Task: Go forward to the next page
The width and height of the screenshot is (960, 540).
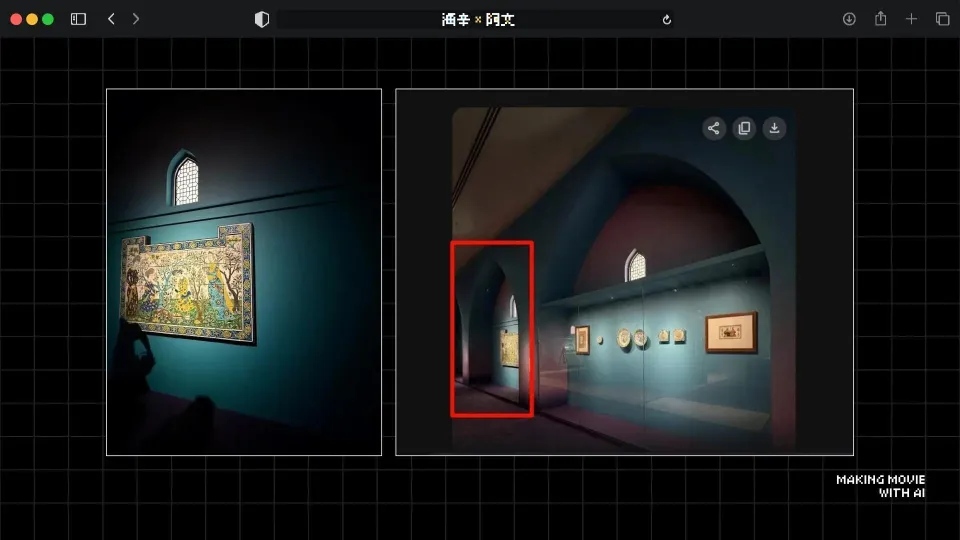Action: point(136,19)
